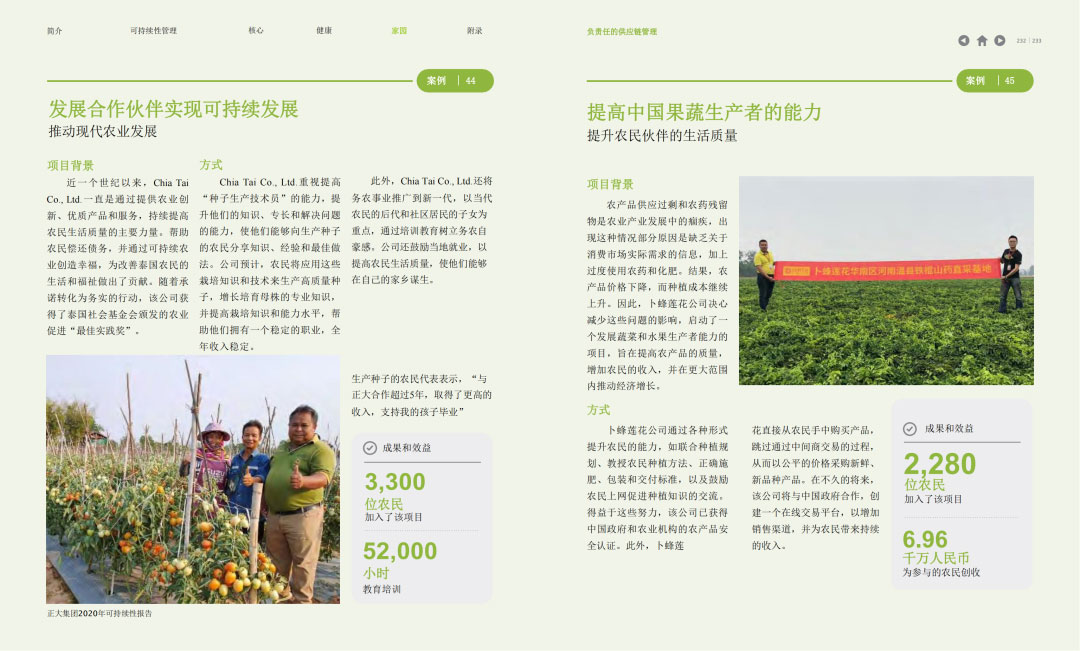
Task: Click checkmark icon in right 成果和效益 card
Action: (x=910, y=428)
